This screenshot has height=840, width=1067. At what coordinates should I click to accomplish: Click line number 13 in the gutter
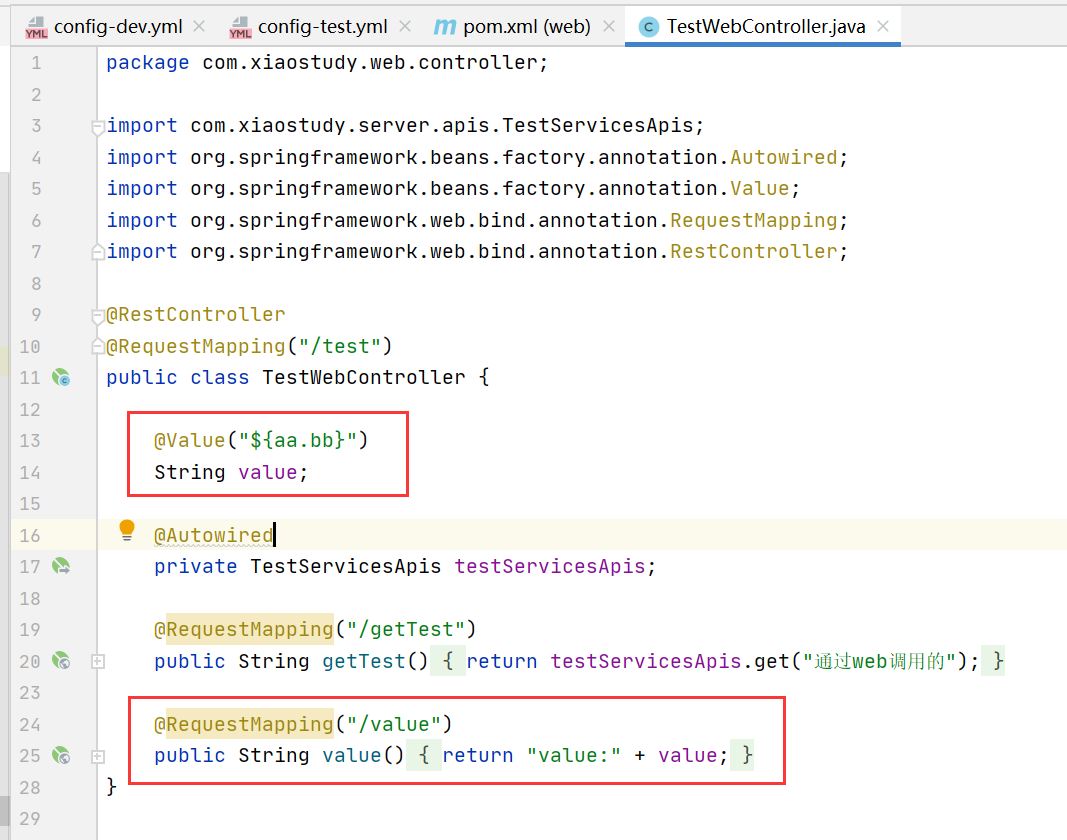[30, 441]
